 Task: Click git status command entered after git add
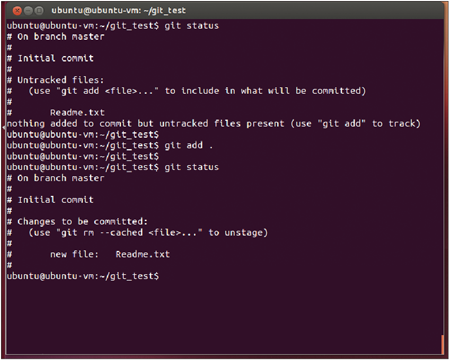pyautogui.click(x=192, y=167)
